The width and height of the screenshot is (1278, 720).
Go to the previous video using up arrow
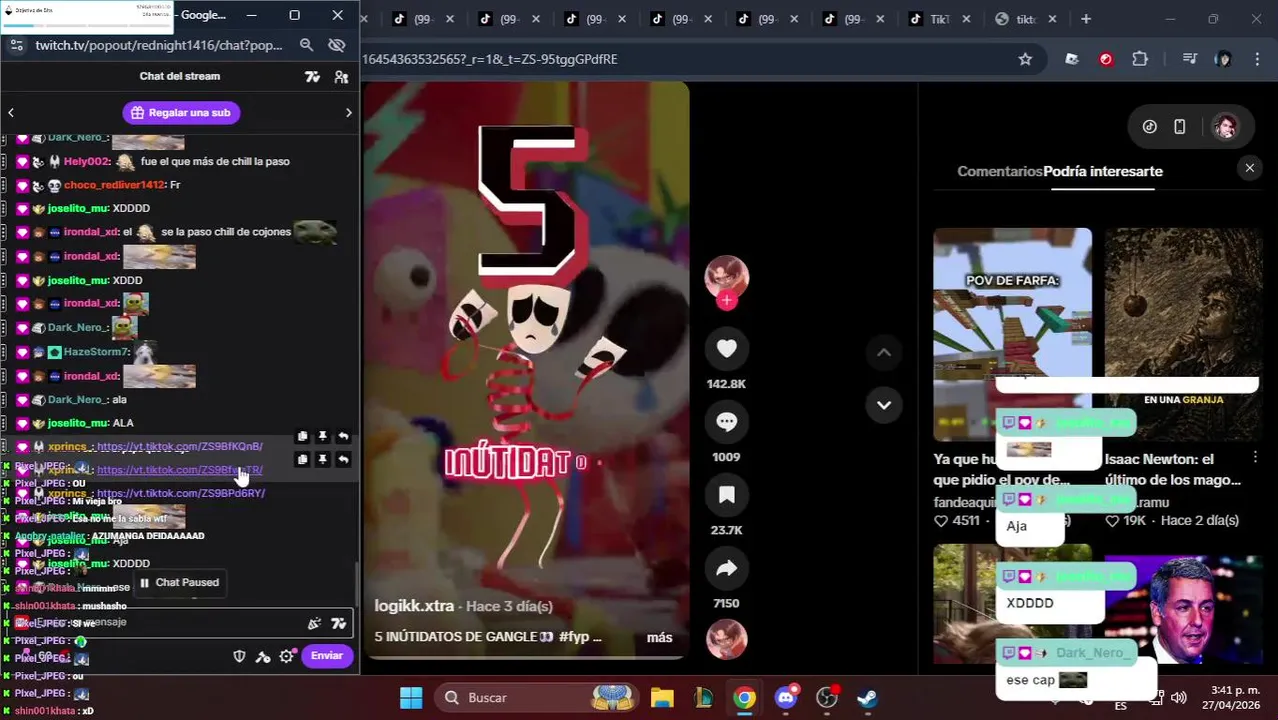coord(884,352)
